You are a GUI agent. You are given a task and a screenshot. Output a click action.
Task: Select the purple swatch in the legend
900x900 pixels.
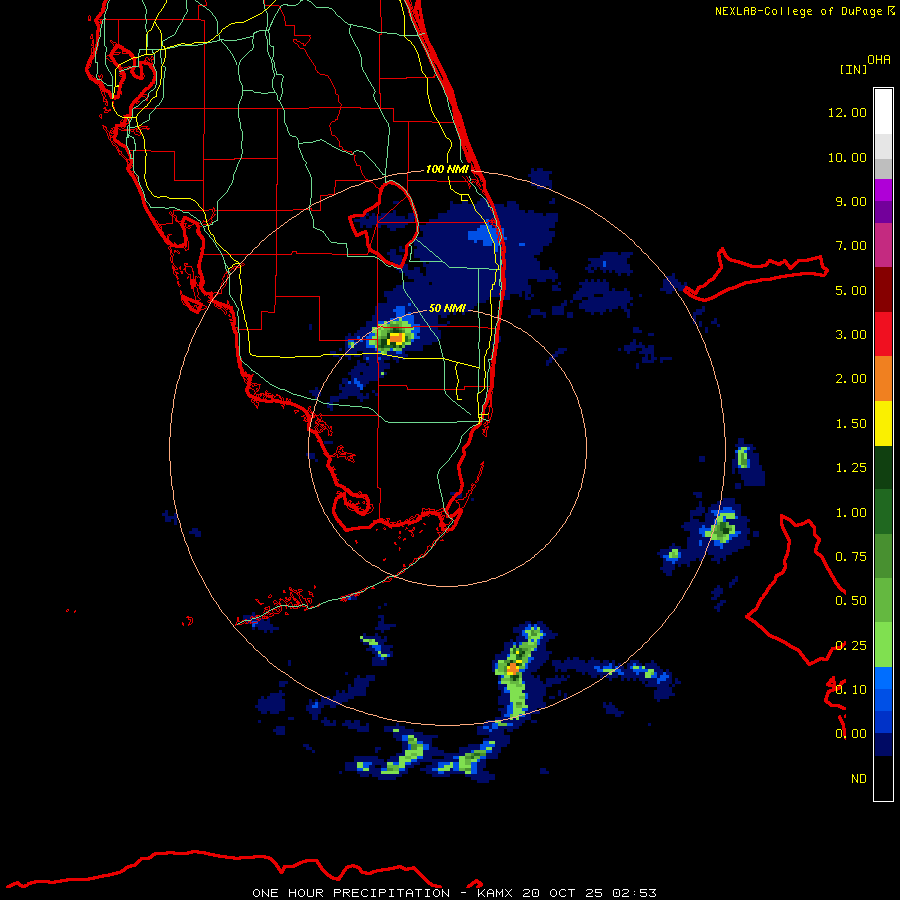tap(883, 212)
